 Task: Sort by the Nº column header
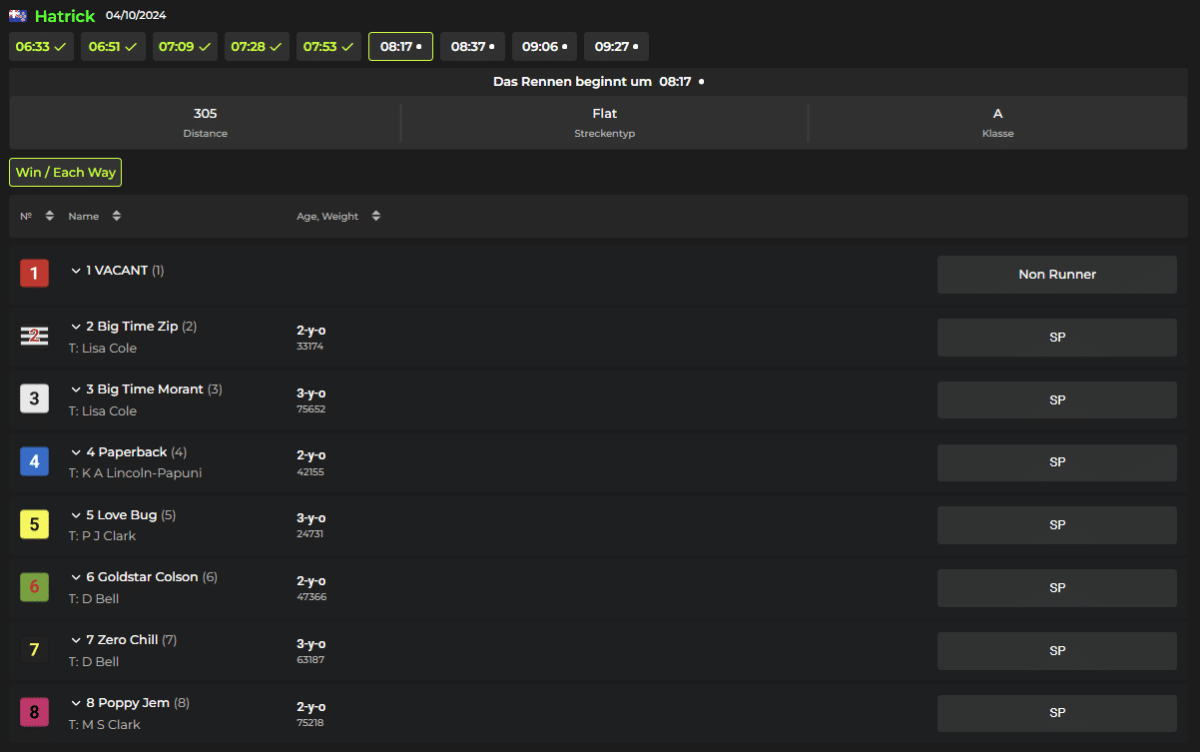(x=37, y=216)
